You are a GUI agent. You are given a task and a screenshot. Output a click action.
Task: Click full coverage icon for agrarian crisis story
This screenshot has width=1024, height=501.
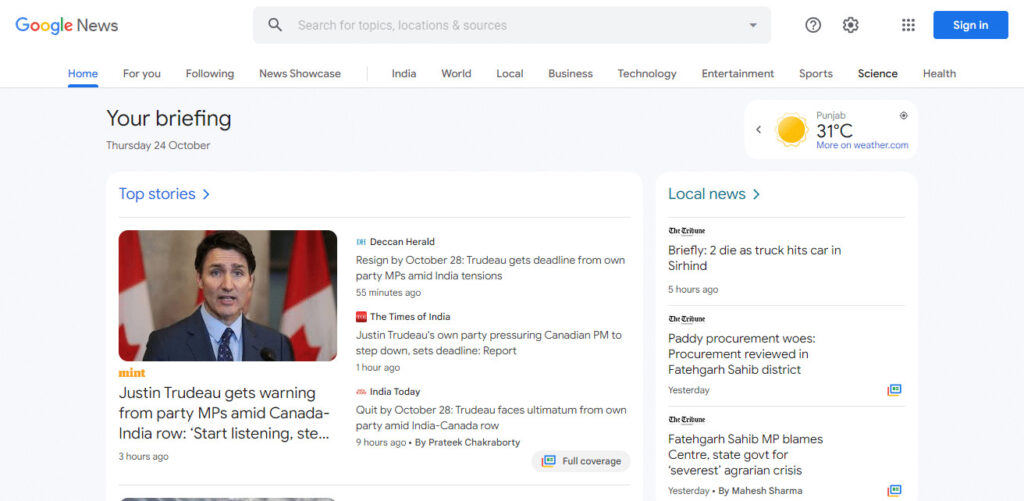pyautogui.click(x=894, y=491)
